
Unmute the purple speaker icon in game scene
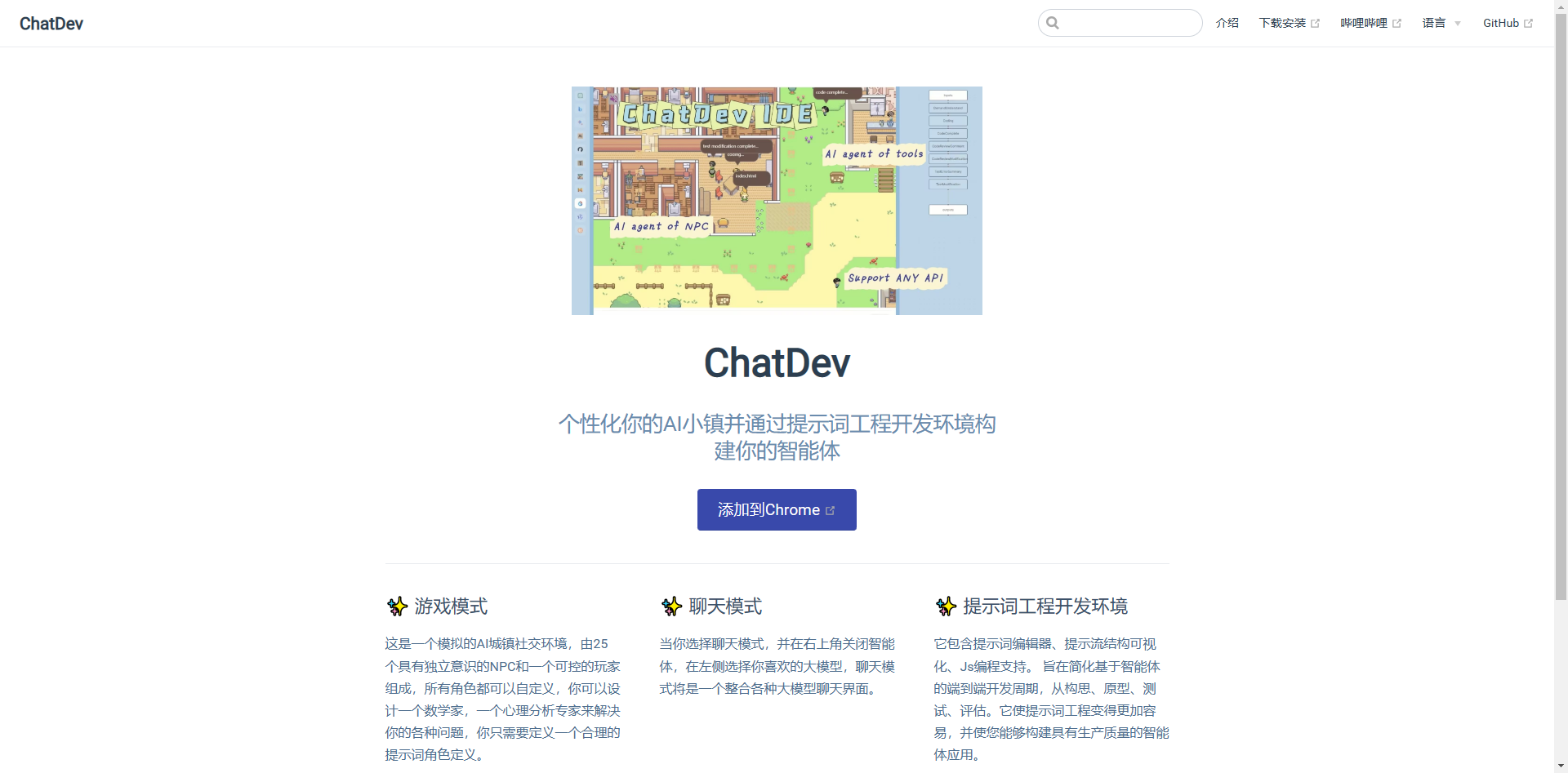[x=612, y=98]
